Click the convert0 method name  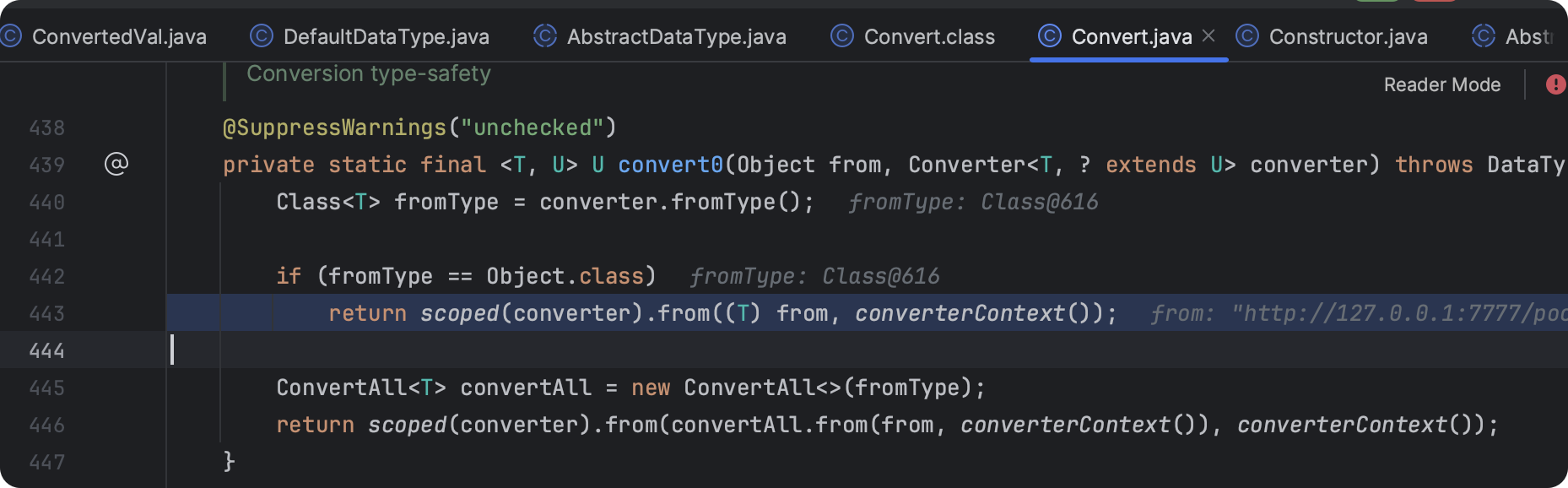coord(670,165)
